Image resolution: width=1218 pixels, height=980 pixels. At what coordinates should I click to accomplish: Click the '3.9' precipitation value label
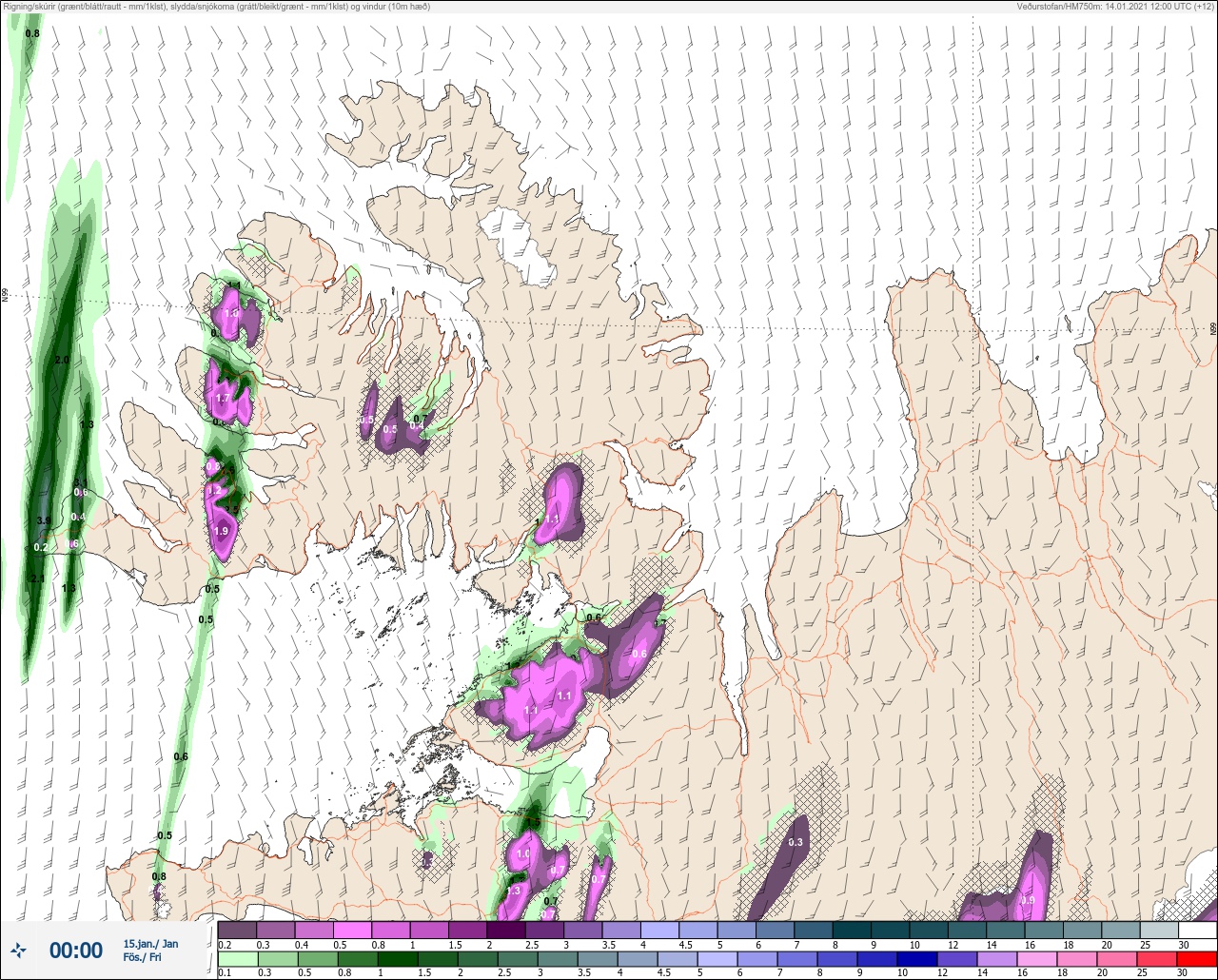pos(44,520)
